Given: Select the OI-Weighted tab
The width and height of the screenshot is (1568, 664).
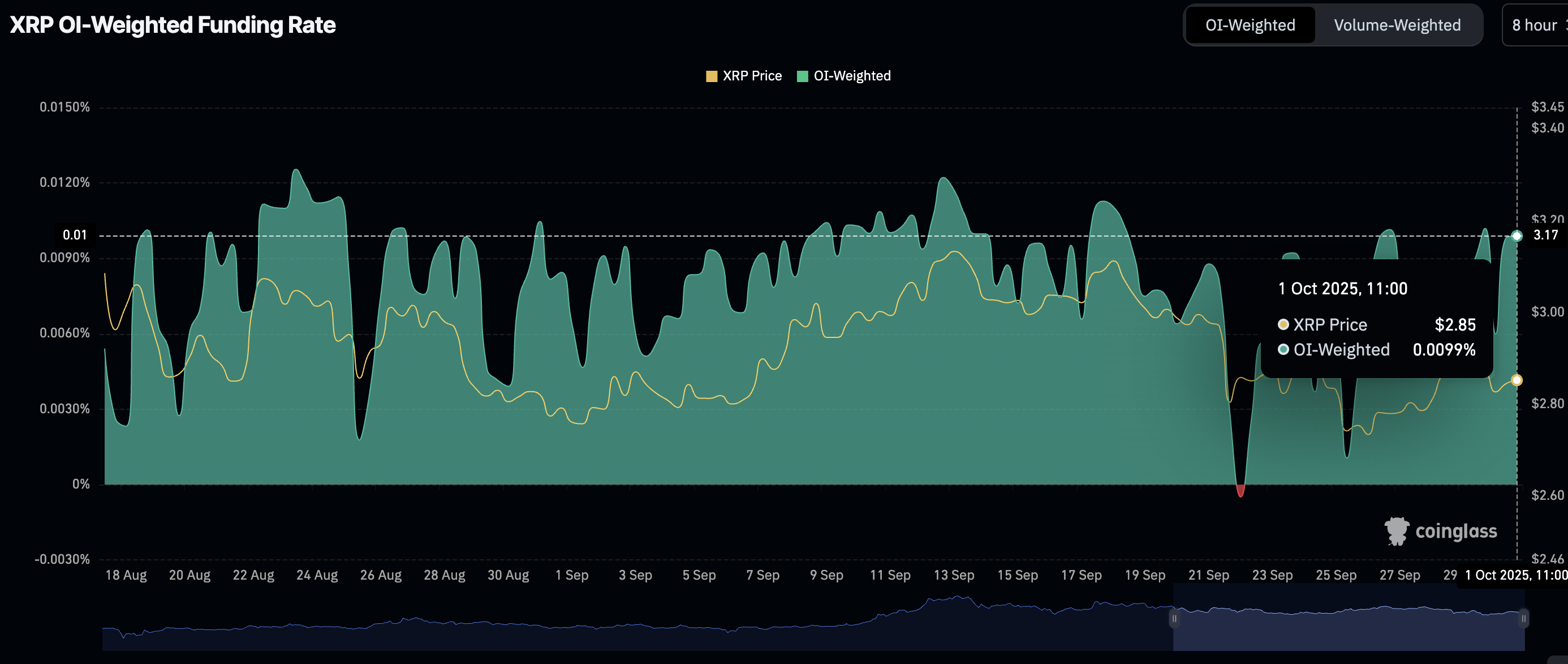Looking at the screenshot, I should pos(1250,25).
